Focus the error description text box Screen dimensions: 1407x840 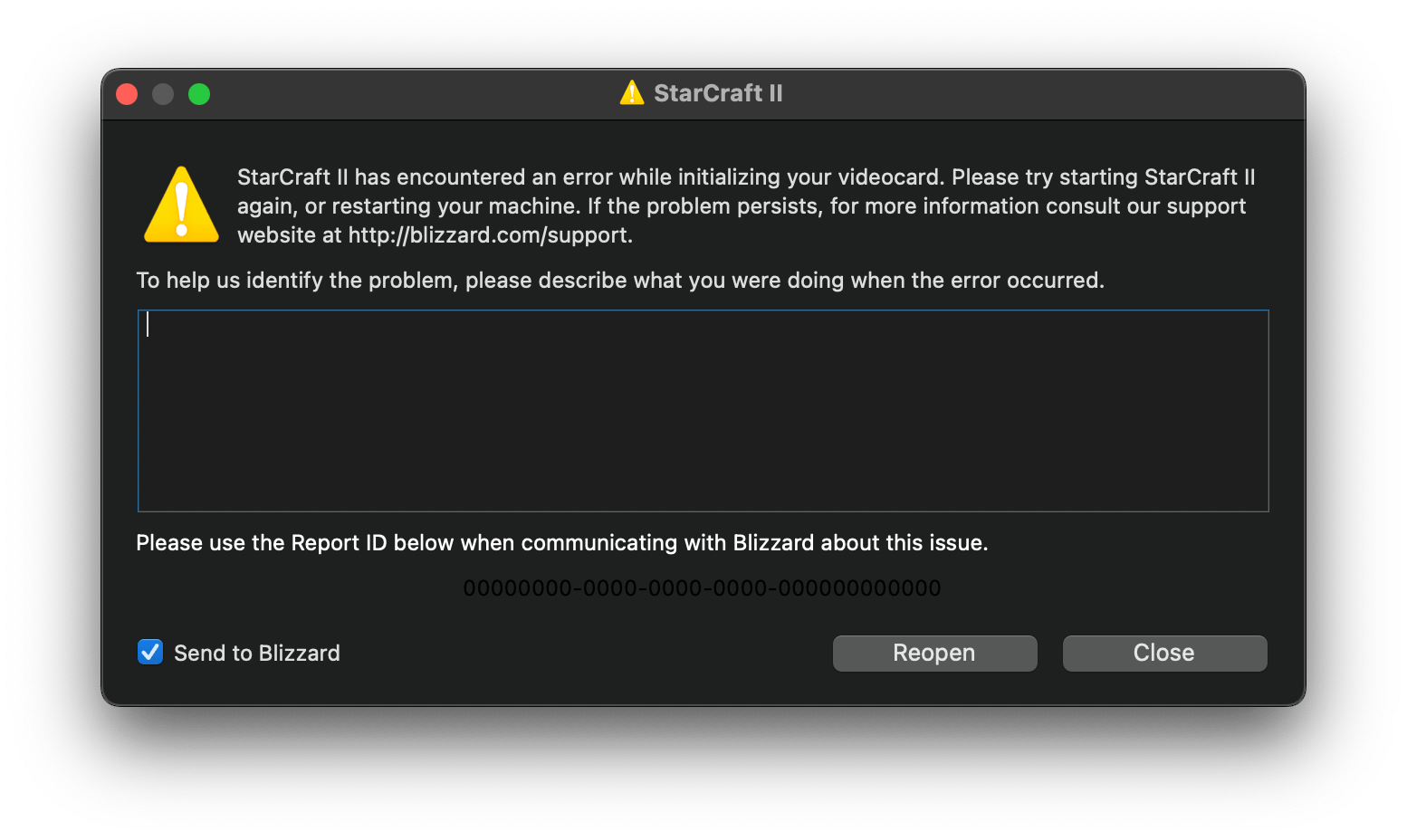tap(703, 411)
